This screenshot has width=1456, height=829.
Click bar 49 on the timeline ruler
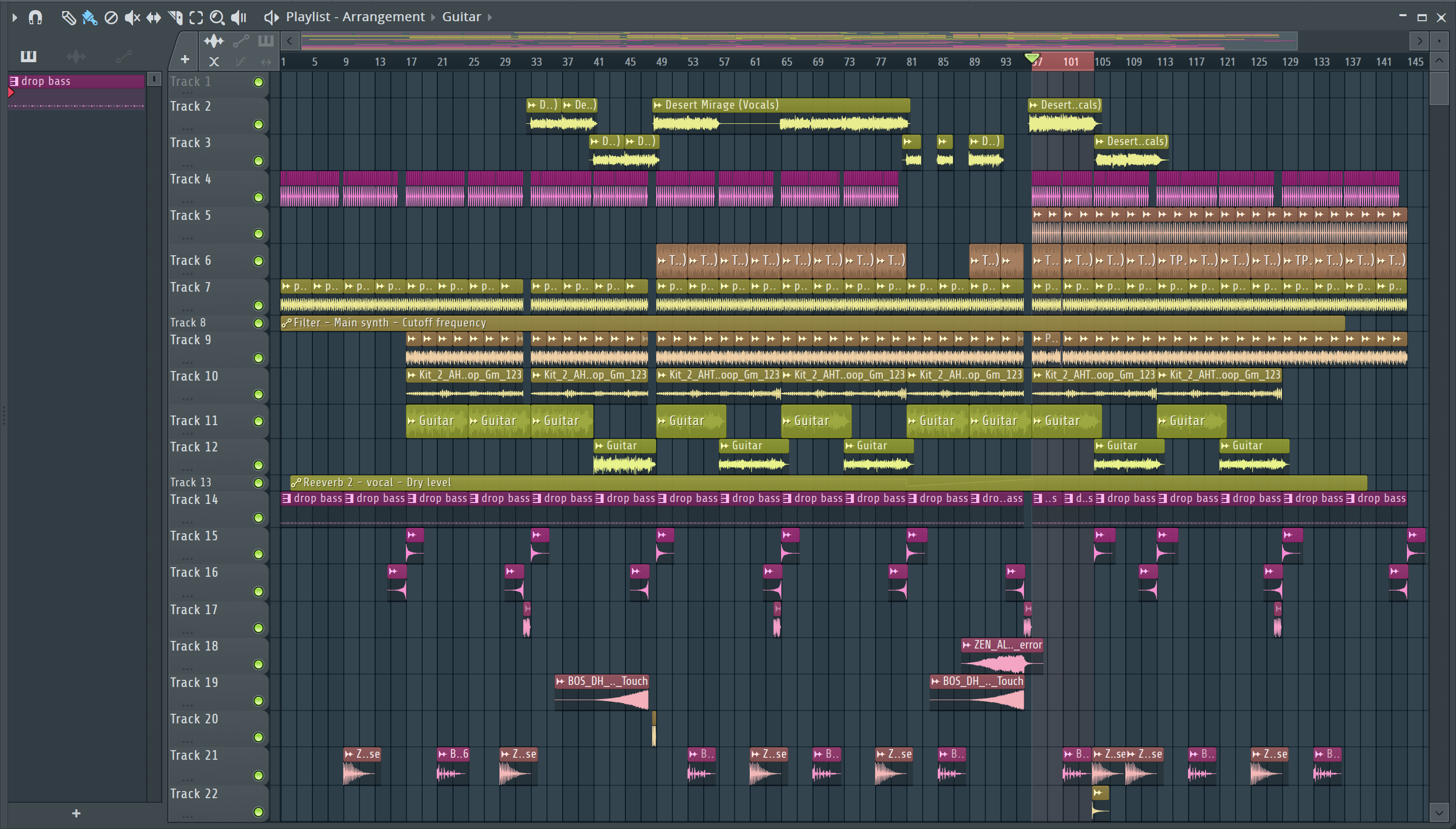pos(661,62)
